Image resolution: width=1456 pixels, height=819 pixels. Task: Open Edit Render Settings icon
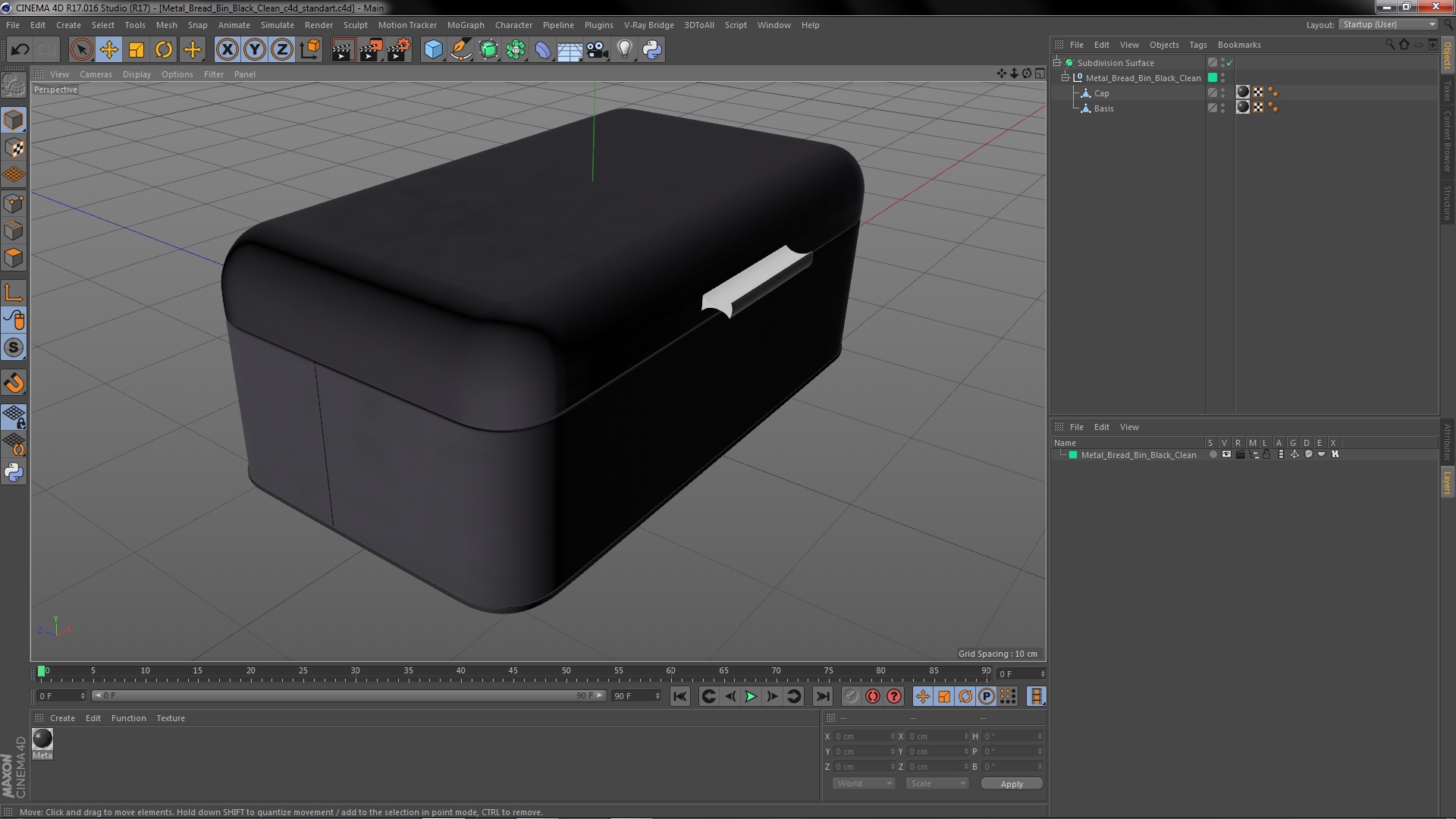(x=399, y=50)
